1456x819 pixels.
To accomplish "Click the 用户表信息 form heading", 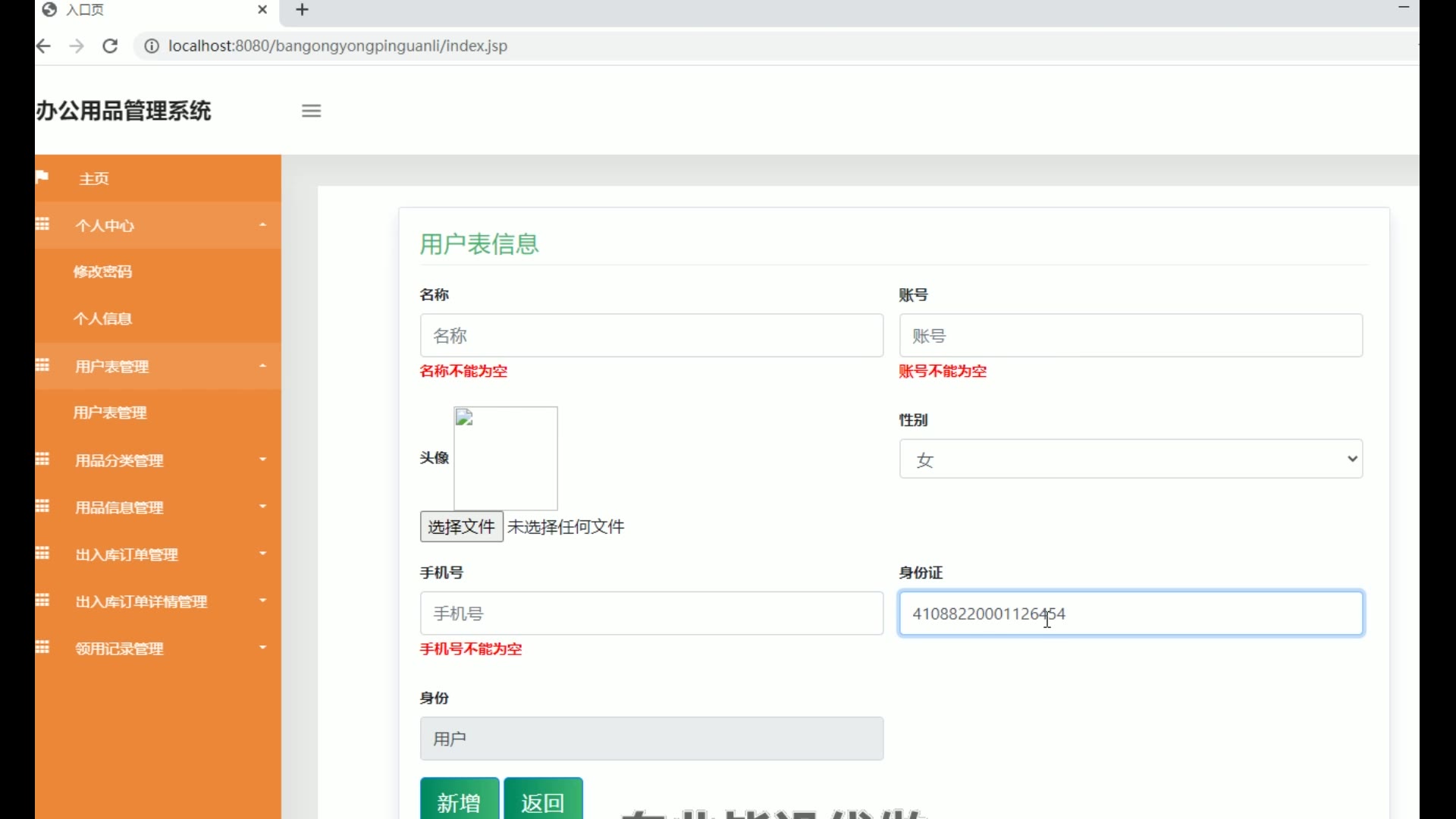I will pyautogui.click(x=479, y=244).
